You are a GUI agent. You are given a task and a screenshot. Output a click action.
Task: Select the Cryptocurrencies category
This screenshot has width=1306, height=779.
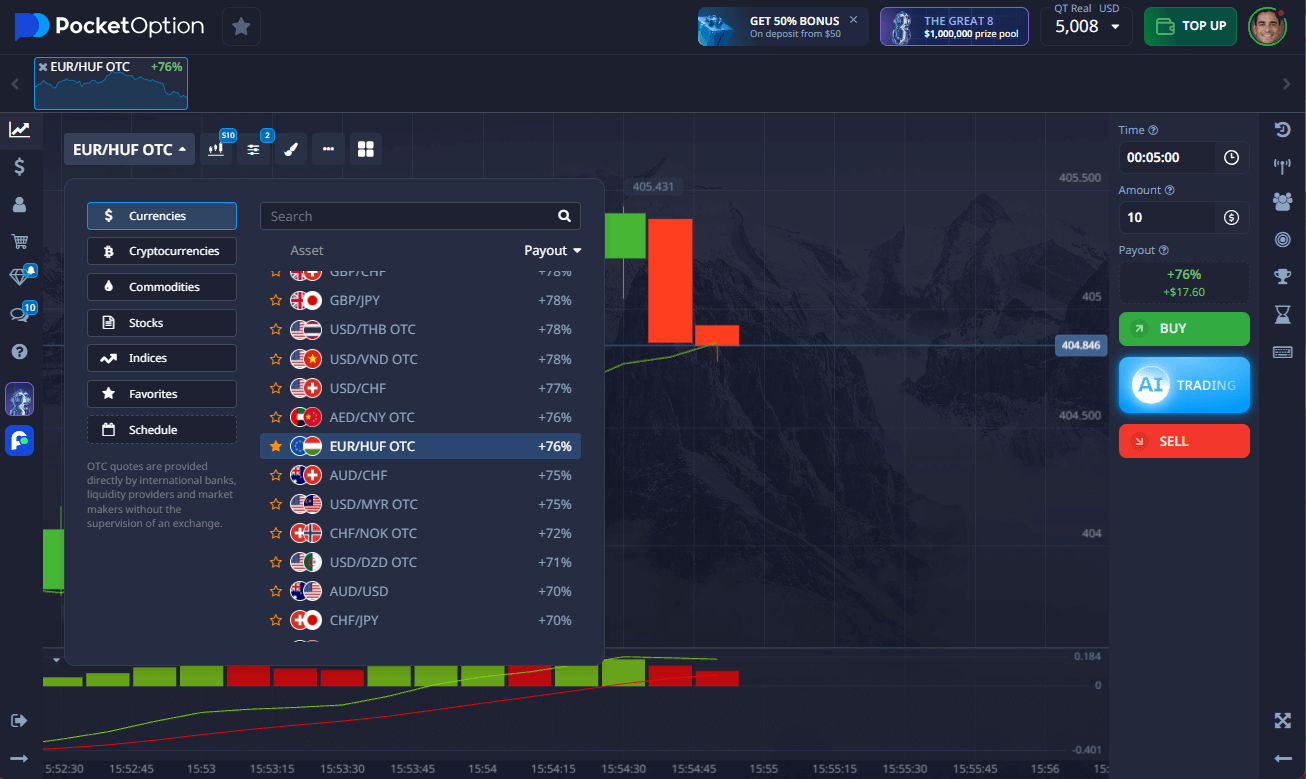(162, 251)
